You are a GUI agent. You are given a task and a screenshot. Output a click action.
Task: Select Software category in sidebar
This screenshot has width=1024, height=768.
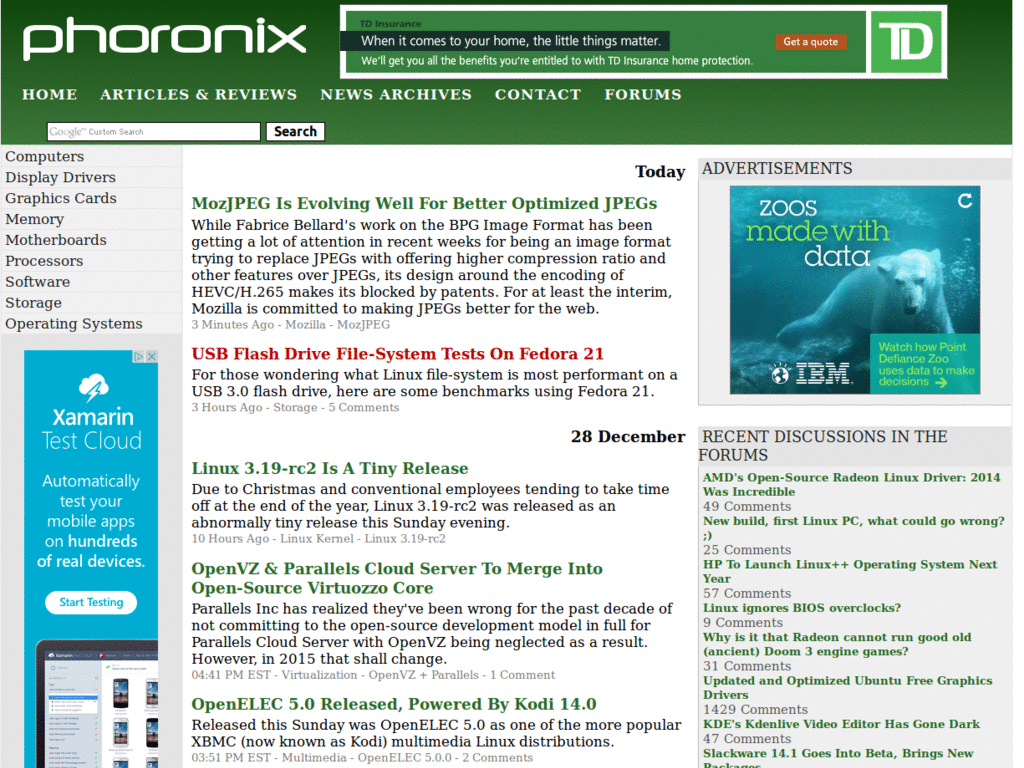tap(91, 282)
